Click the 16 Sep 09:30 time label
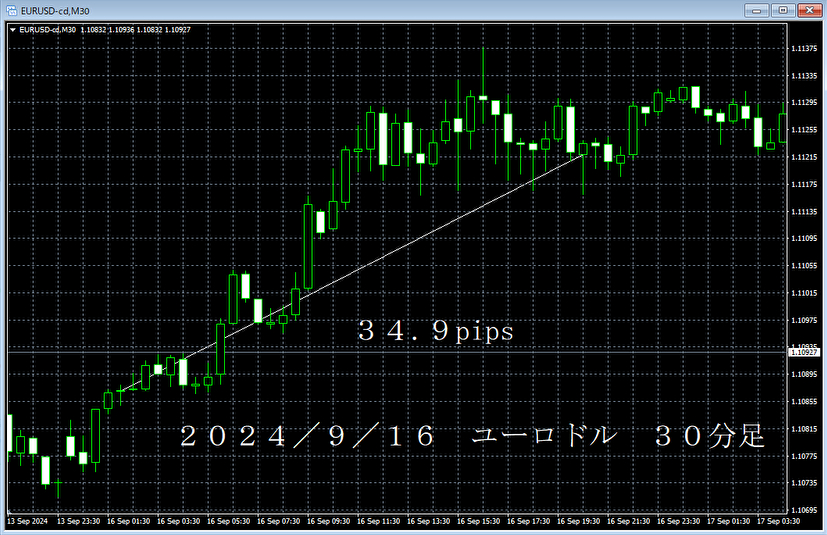This screenshot has height=535, width=827. coord(329,521)
